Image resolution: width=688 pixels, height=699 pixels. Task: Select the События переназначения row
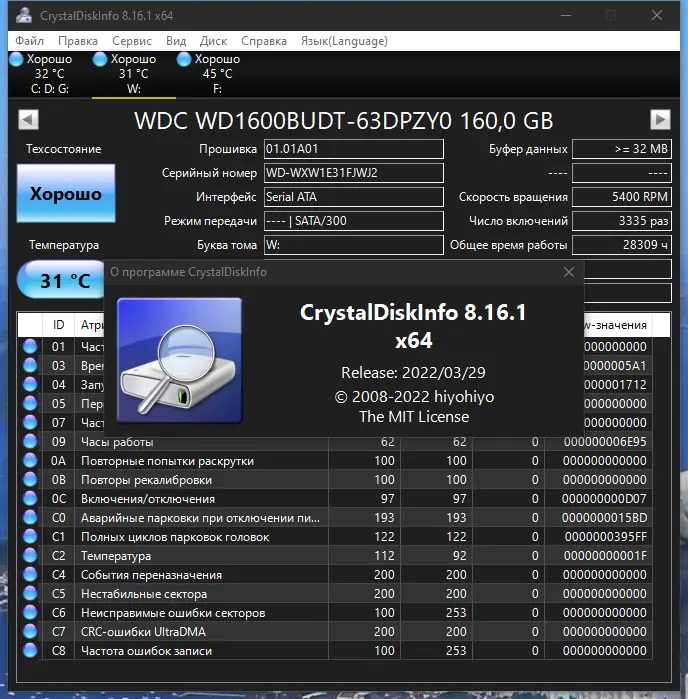[335, 575]
